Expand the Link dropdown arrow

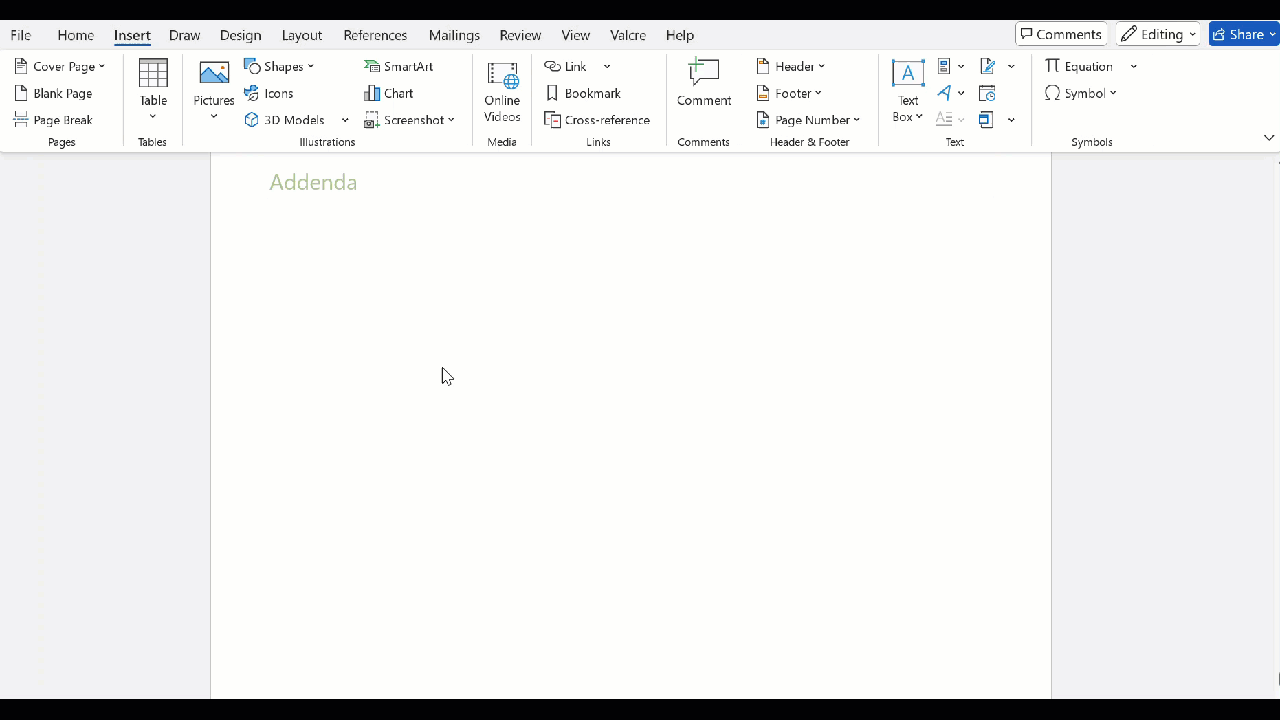607,66
